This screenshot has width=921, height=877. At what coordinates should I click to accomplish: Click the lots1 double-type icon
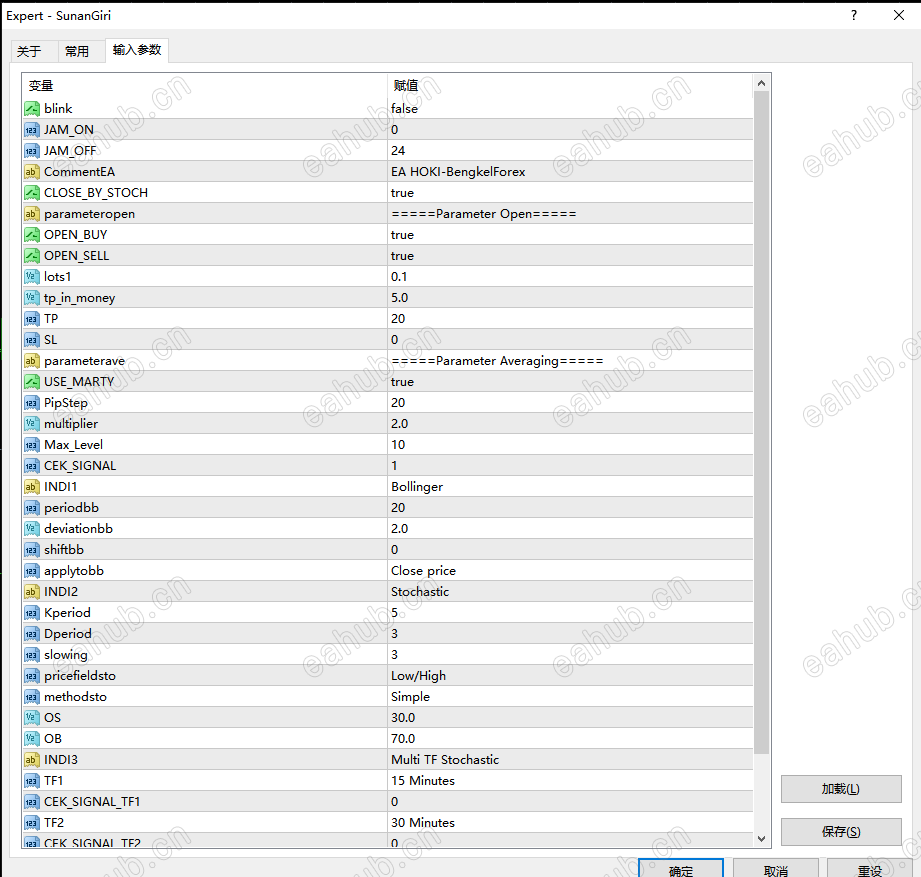[32, 277]
